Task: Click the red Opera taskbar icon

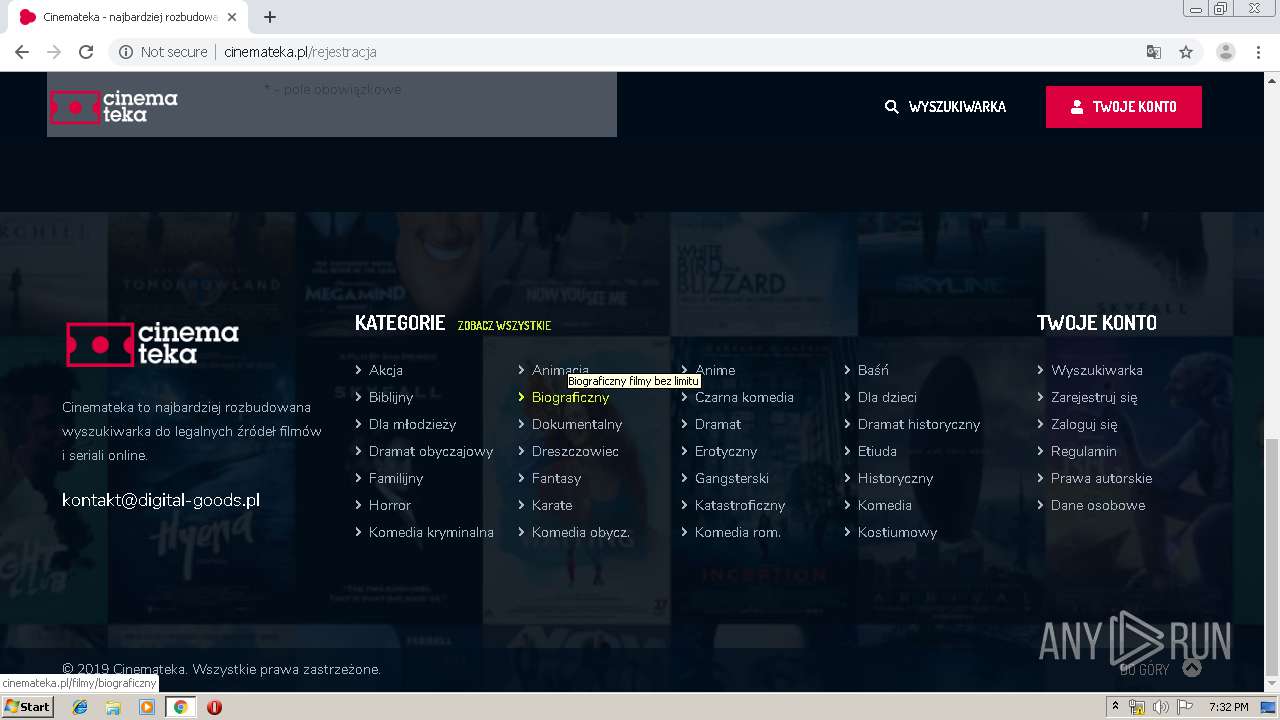Action: coord(214,707)
